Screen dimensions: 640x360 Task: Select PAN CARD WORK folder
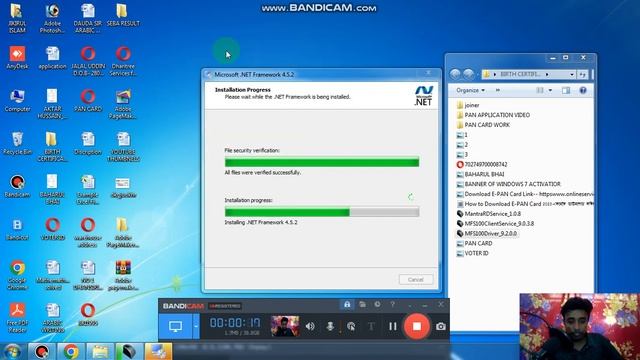point(483,125)
